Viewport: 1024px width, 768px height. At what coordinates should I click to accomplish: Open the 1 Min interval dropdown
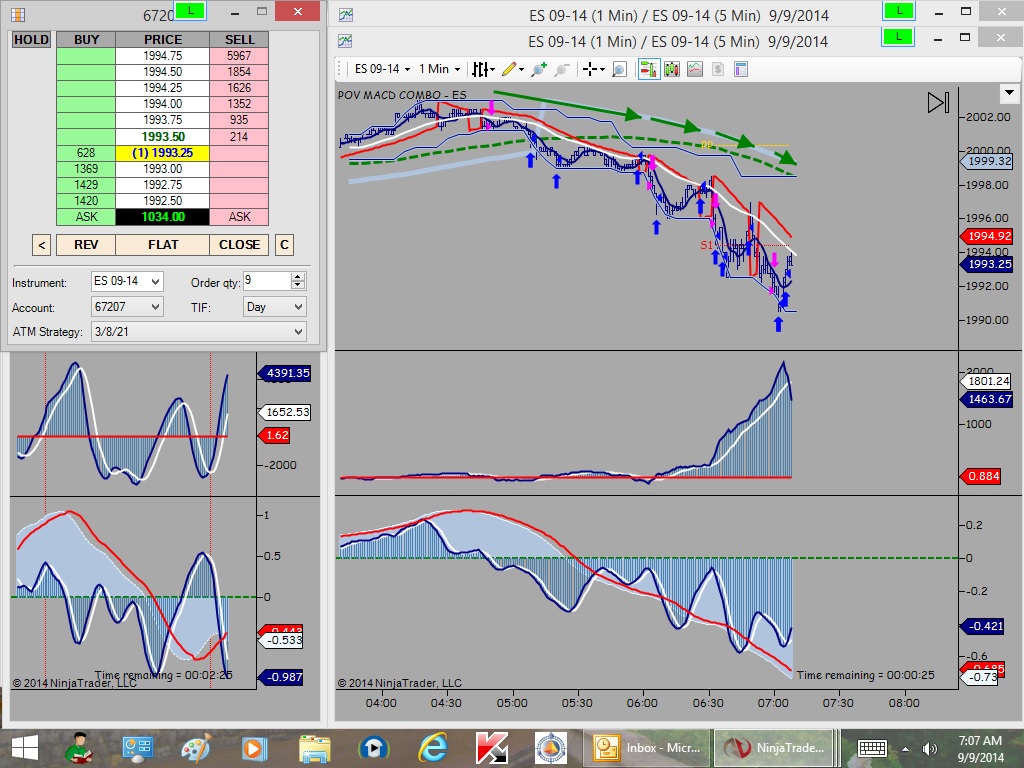point(439,69)
